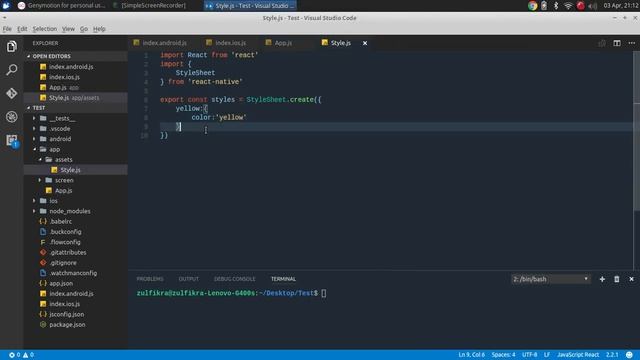Viewport: 640px width, 360px height.
Task: Click the Chrome icon in system tray
Action: click(x=532, y=6)
